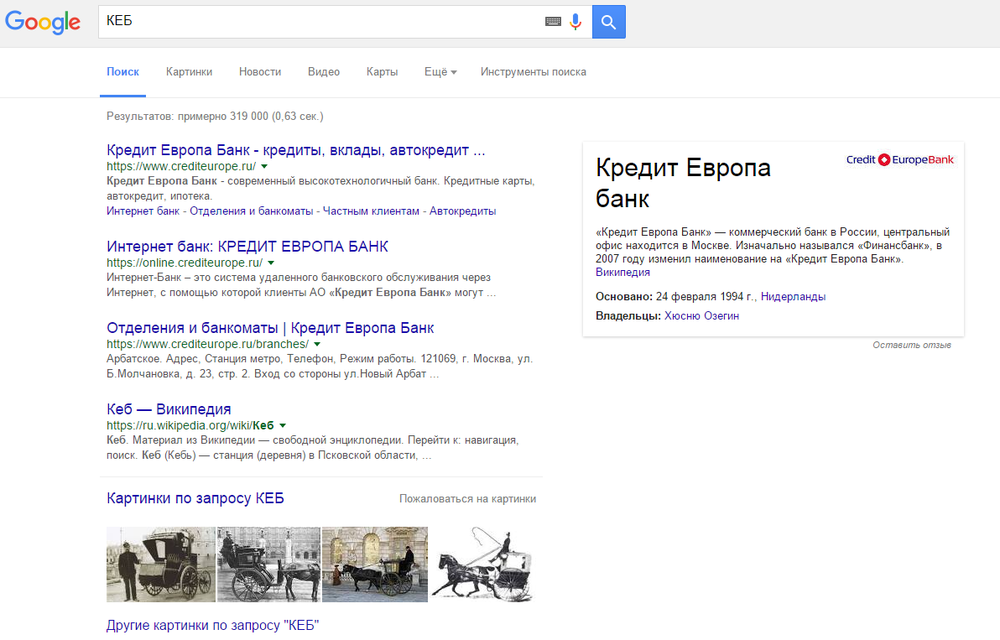The height and width of the screenshot is (640, 1000).
Task: Open the Кеб — Википедия result
Action: (x=169, y=409)
